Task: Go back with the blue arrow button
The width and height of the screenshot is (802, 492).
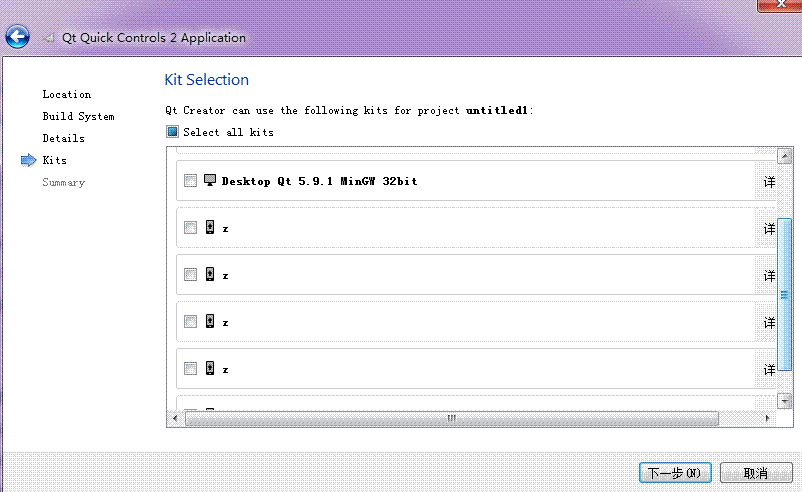Action: (x=17, y=37)
